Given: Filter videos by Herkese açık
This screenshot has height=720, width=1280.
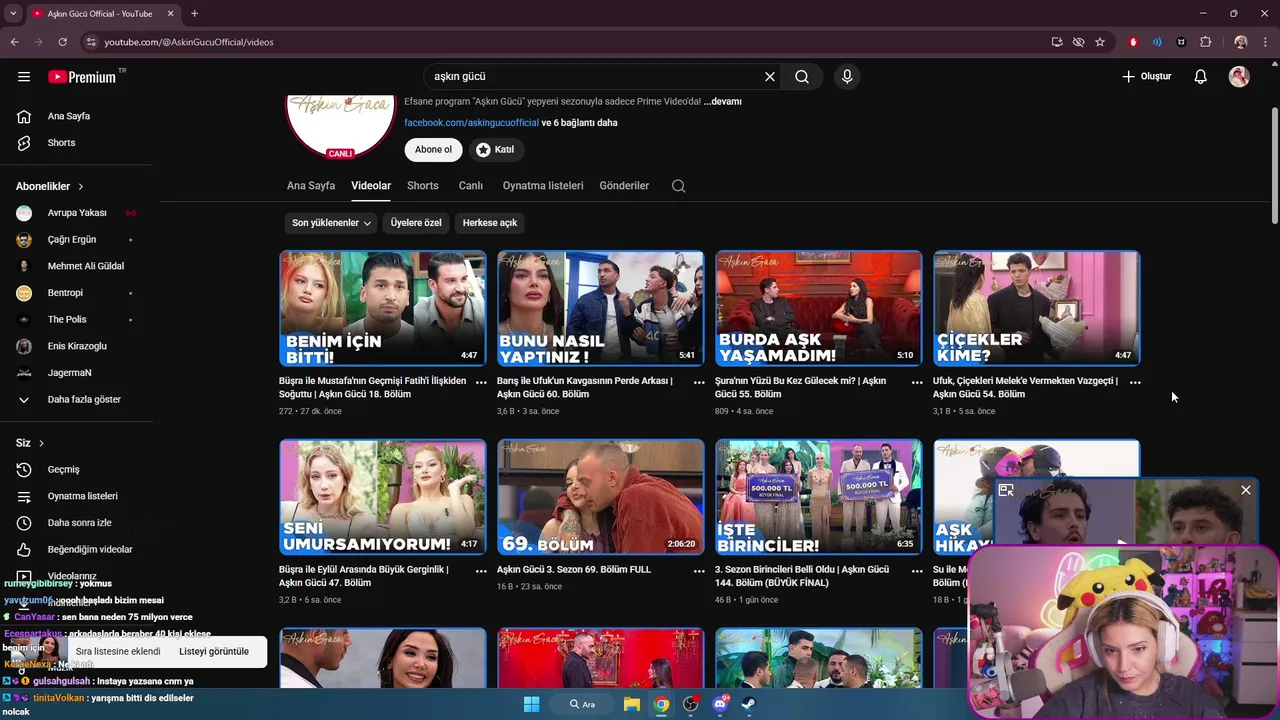Looking at the screenshot, I should 490,223.
